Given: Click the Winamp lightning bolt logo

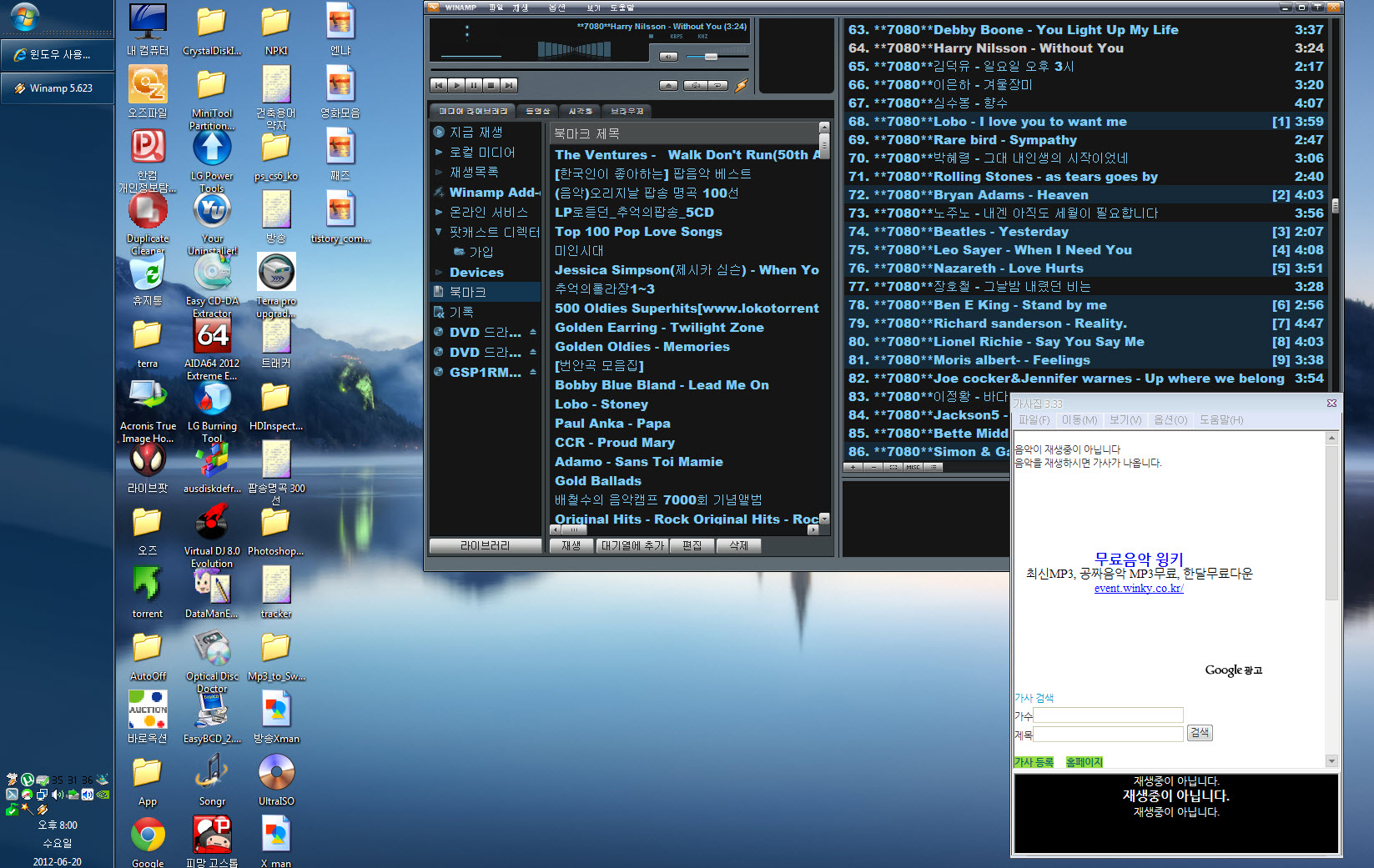Looking at the screenshot, I should (x=741, y=85).
